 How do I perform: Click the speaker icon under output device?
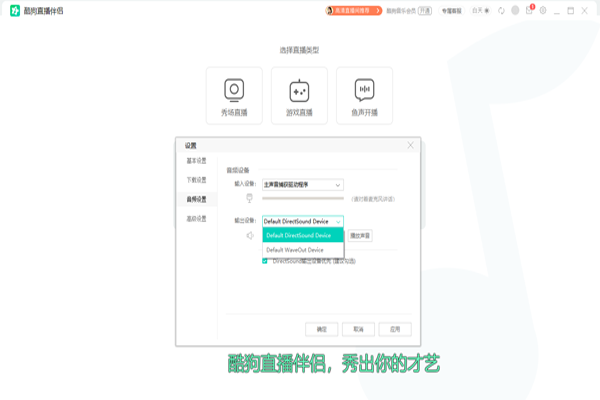[250, 236]
